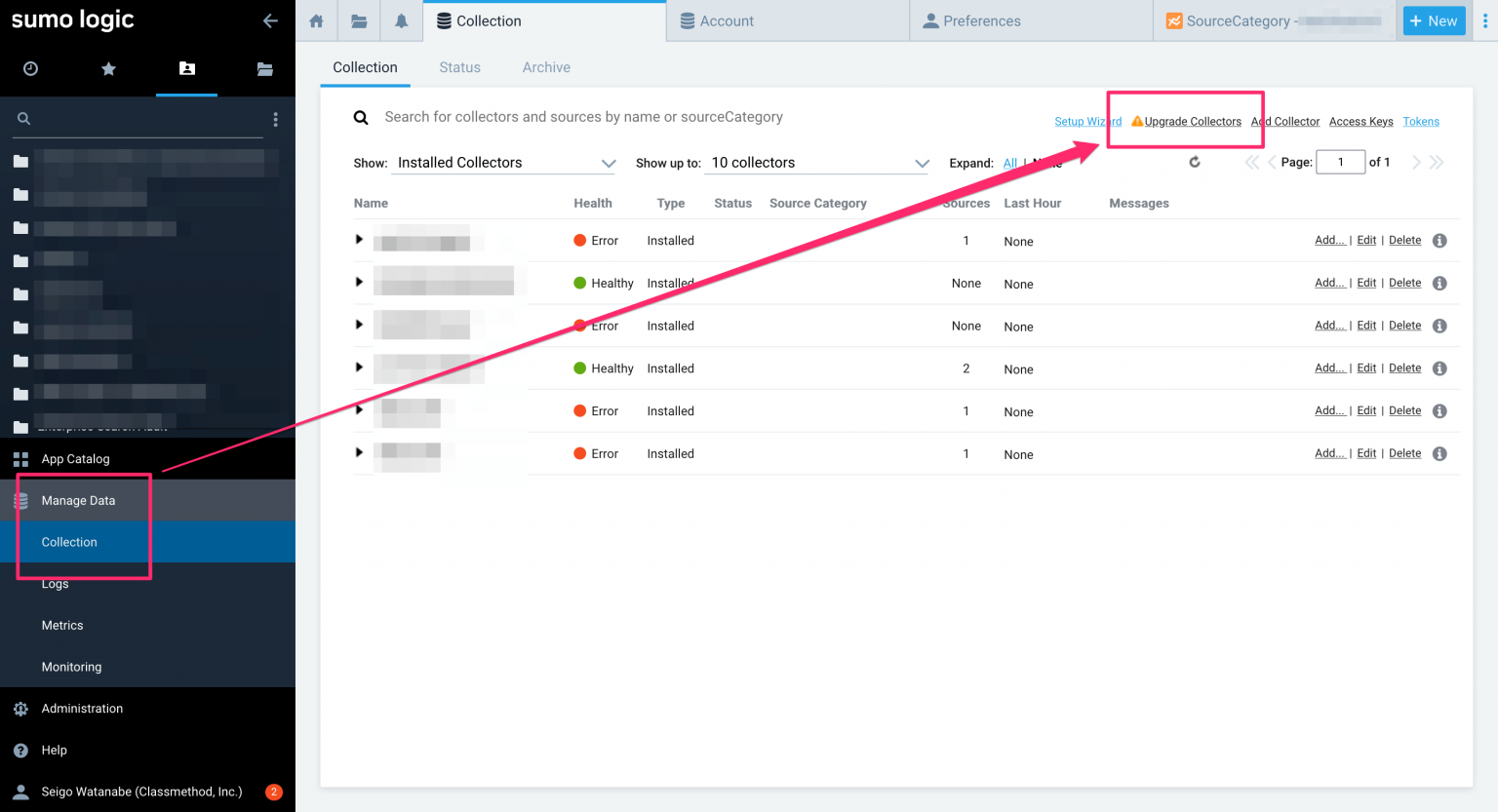Image resolution: width=1498 pixels, height=812 pixels.
Task: Switch to the Status tab
Action: click(x=459, y=67)
